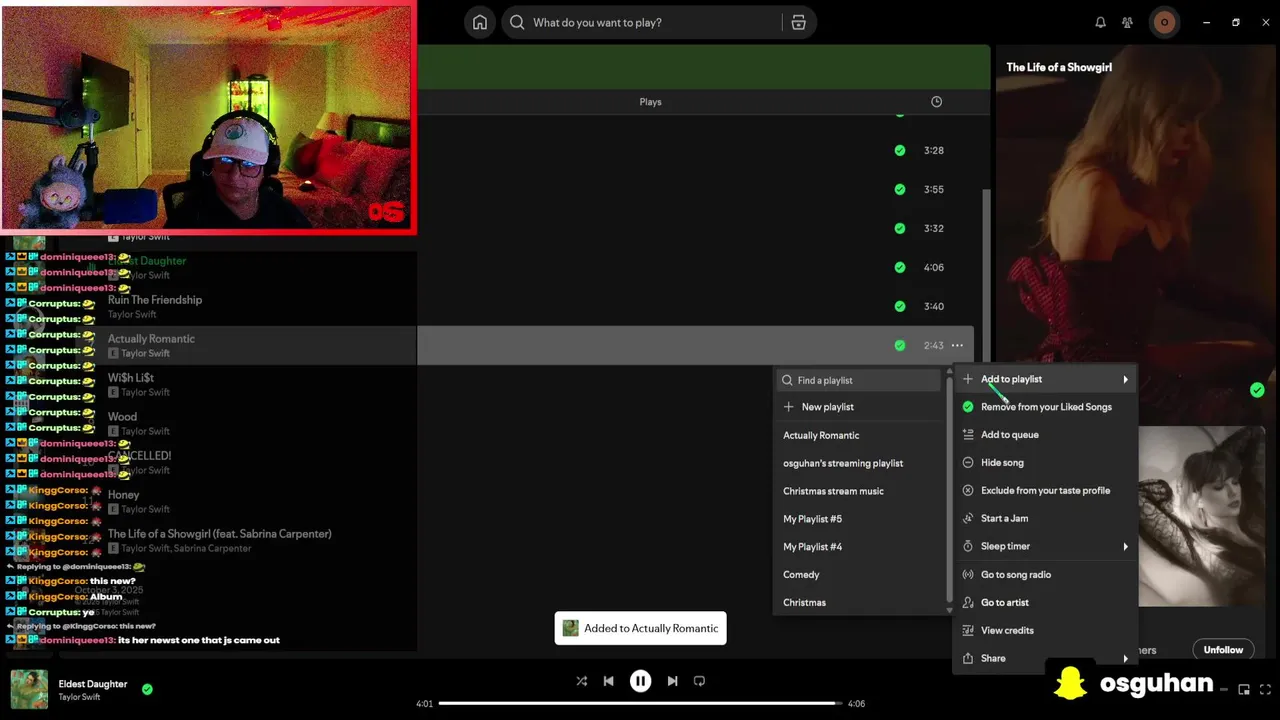Click Taylor Swift artist link in player bar
1280x720 pixels.
tap(79, 697)
